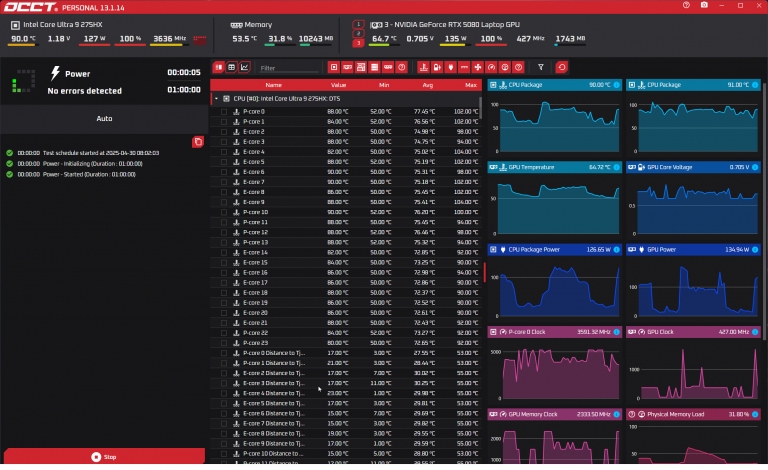Open info for CPU Package 91.00 °C graph
Viewport: 768px width, 470px height.
pyautogui.click(x=755, y=85)
